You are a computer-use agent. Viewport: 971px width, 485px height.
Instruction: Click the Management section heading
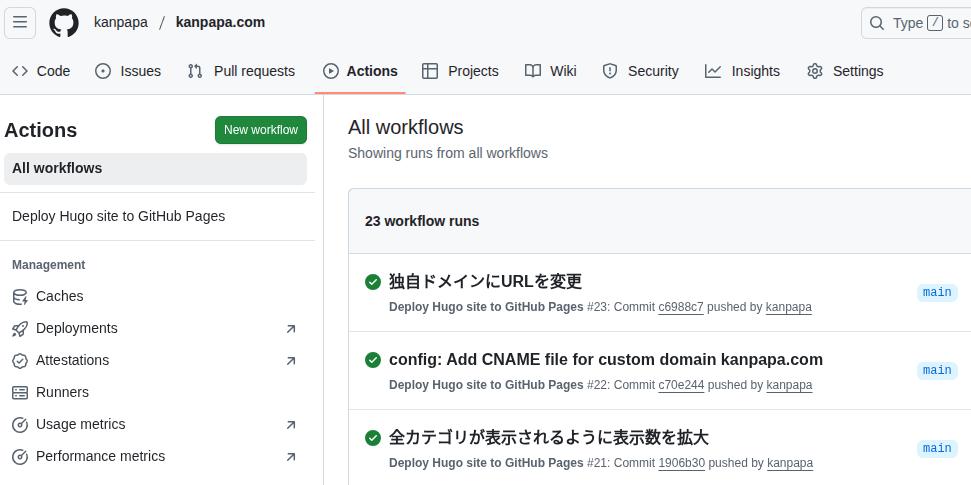[x=48, y=265]
